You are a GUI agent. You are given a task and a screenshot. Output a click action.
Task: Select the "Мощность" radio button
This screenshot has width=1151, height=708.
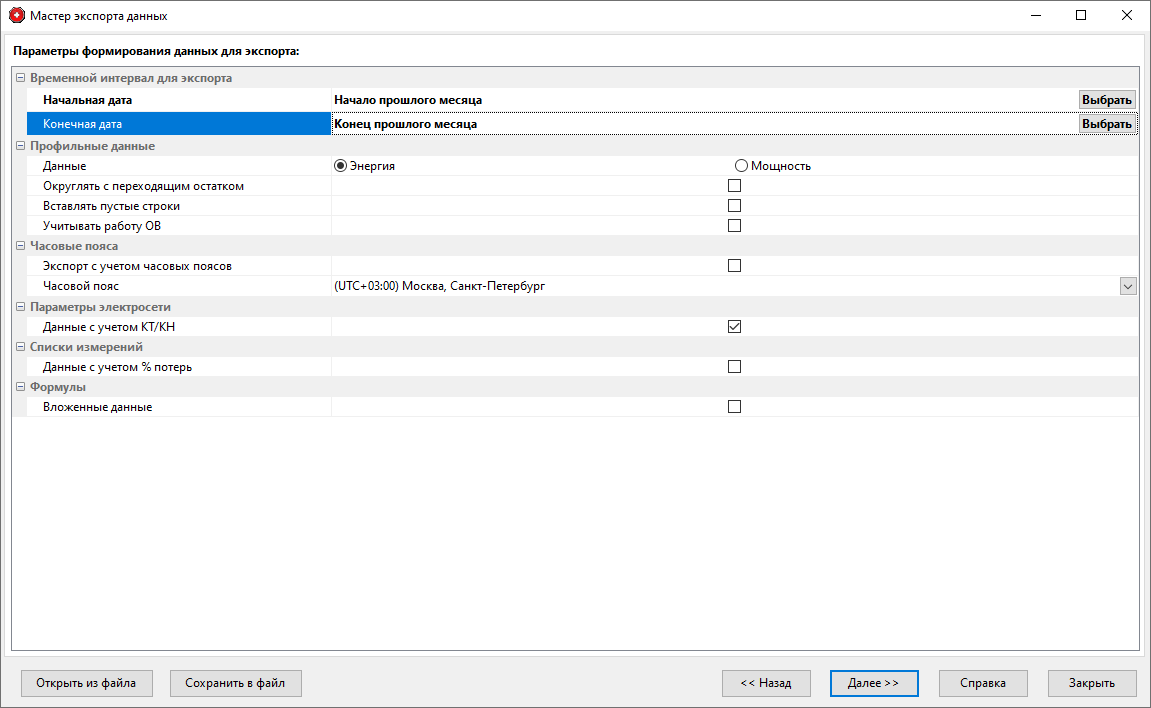(741, 165)
